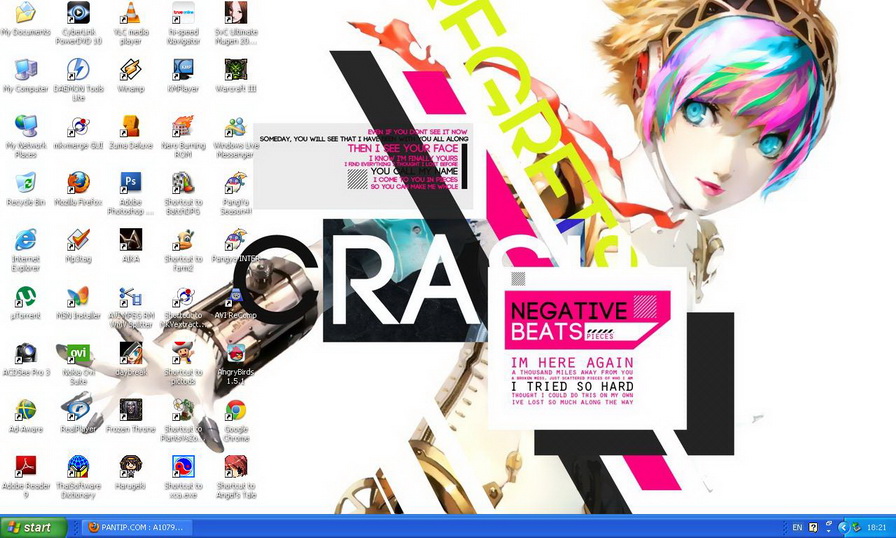
Task: Open KMPlayer desktop shortcut
Action: [x=183, y=70]
